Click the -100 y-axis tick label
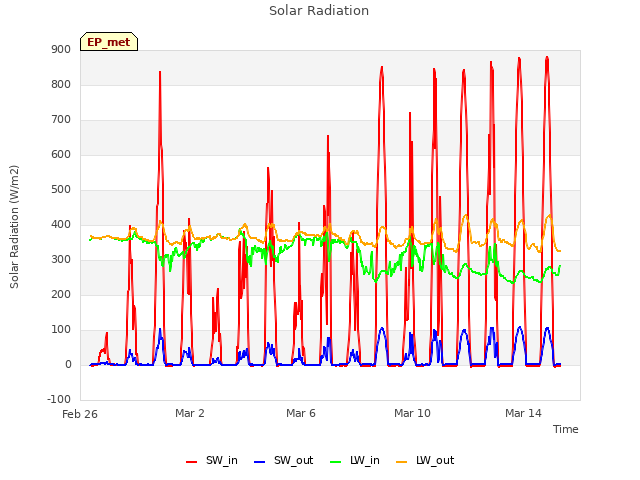 59,400
